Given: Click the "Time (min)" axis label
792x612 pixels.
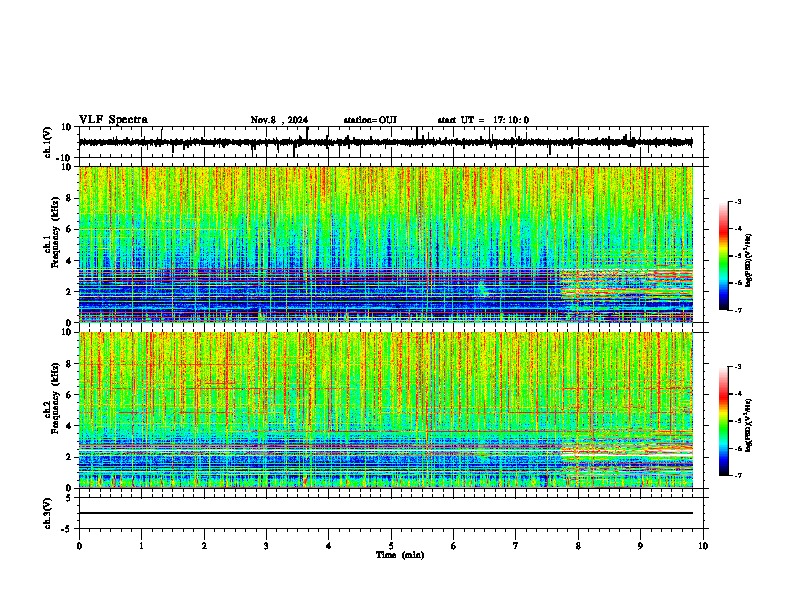Looking at the screenshot, I should pos(400,555).
